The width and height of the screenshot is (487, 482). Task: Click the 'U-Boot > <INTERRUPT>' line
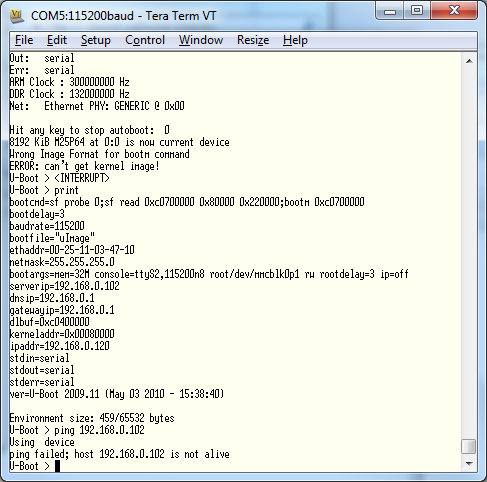[x=59, y=178]
